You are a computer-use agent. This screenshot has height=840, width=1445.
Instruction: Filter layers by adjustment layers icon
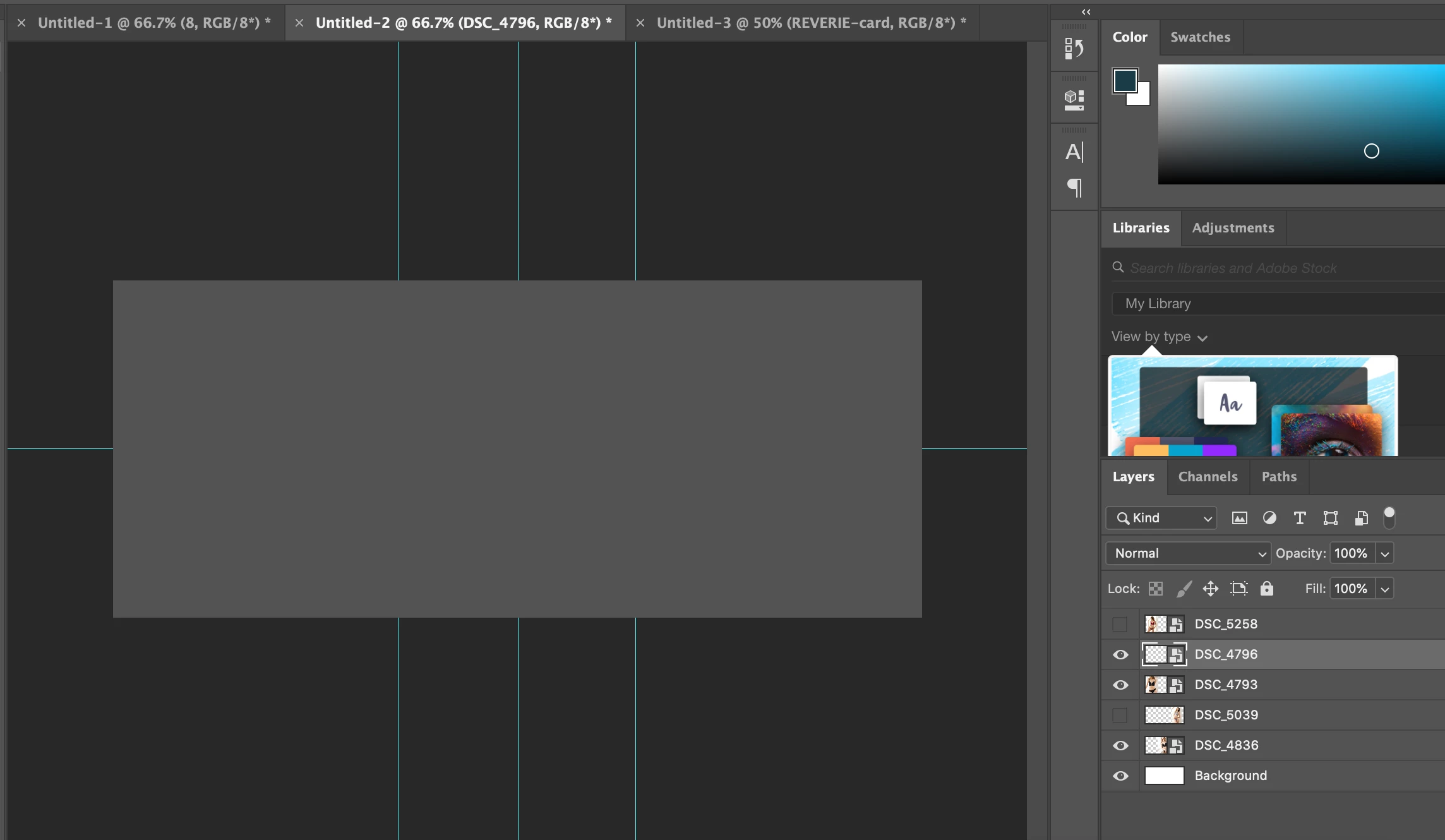(1269, 519)
